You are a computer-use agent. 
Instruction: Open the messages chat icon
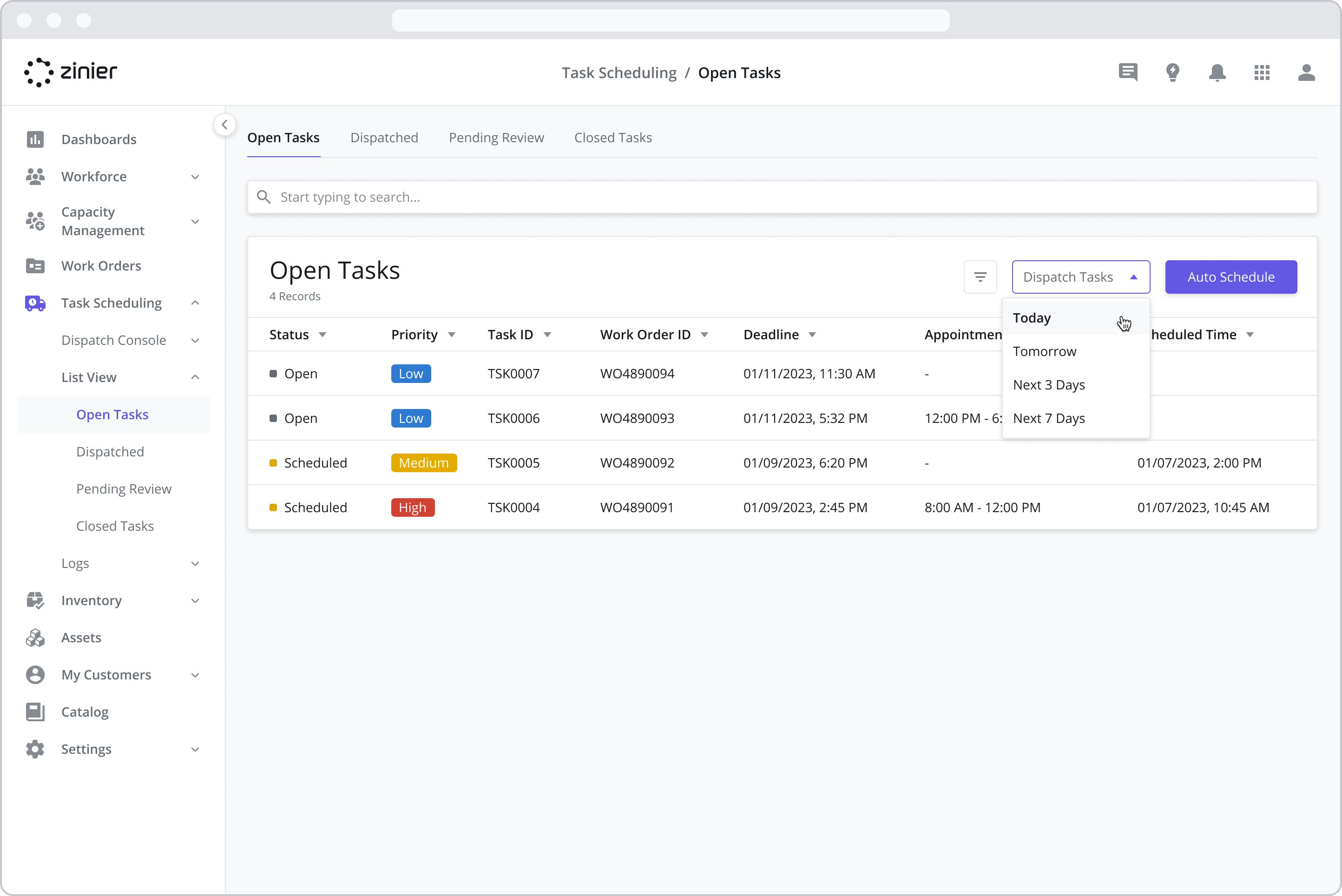coord(1128,72)
